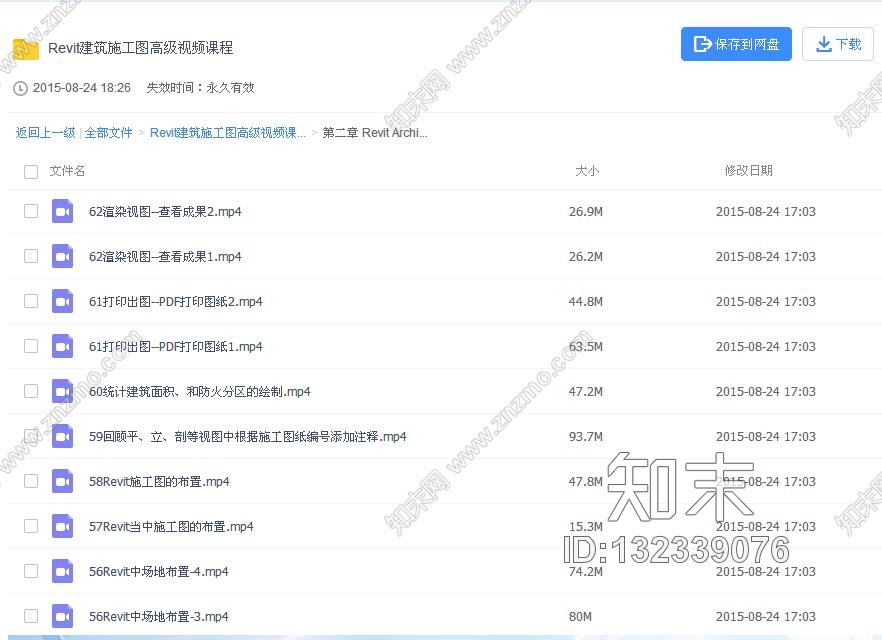
Task: Click the clock icon beside the share date
Action: (x=20, y=88)
